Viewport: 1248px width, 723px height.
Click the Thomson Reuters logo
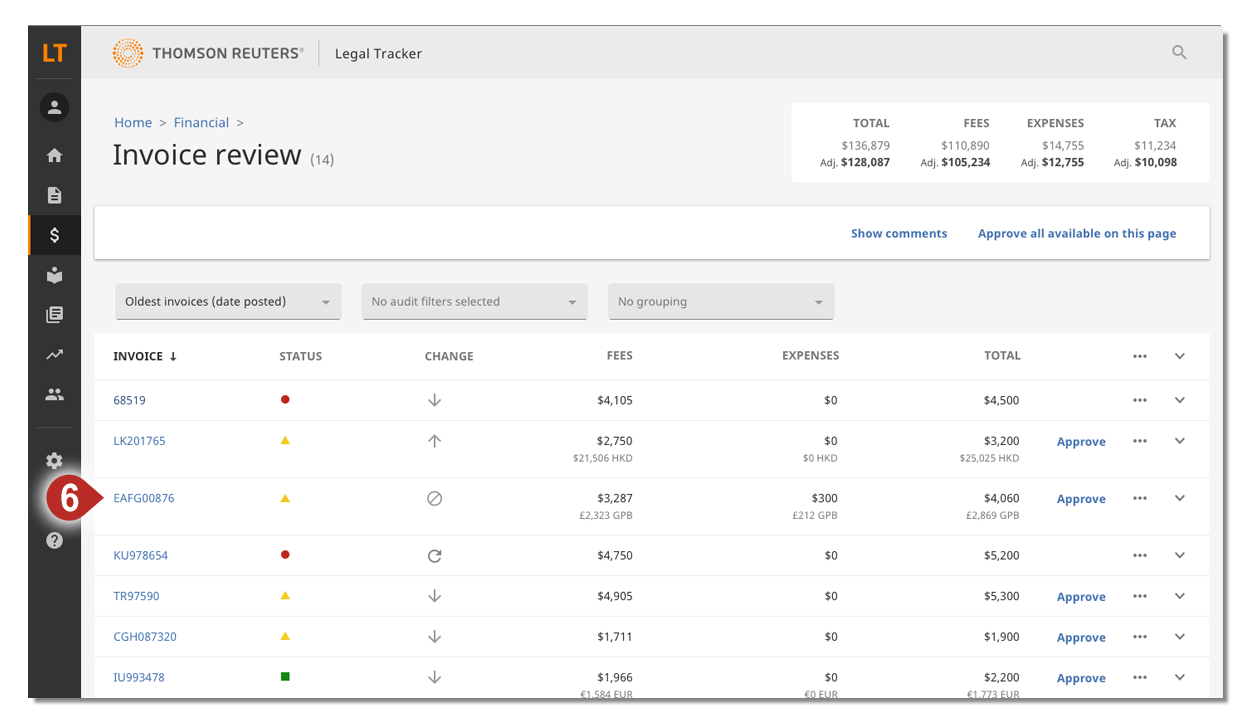[208, 53]
